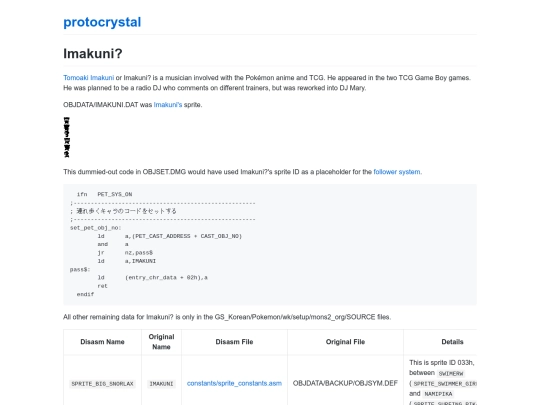Click the SPRITE_BIG_SNORLAX code cell
This screenshot has width=540, height=405.
point(102,384)
